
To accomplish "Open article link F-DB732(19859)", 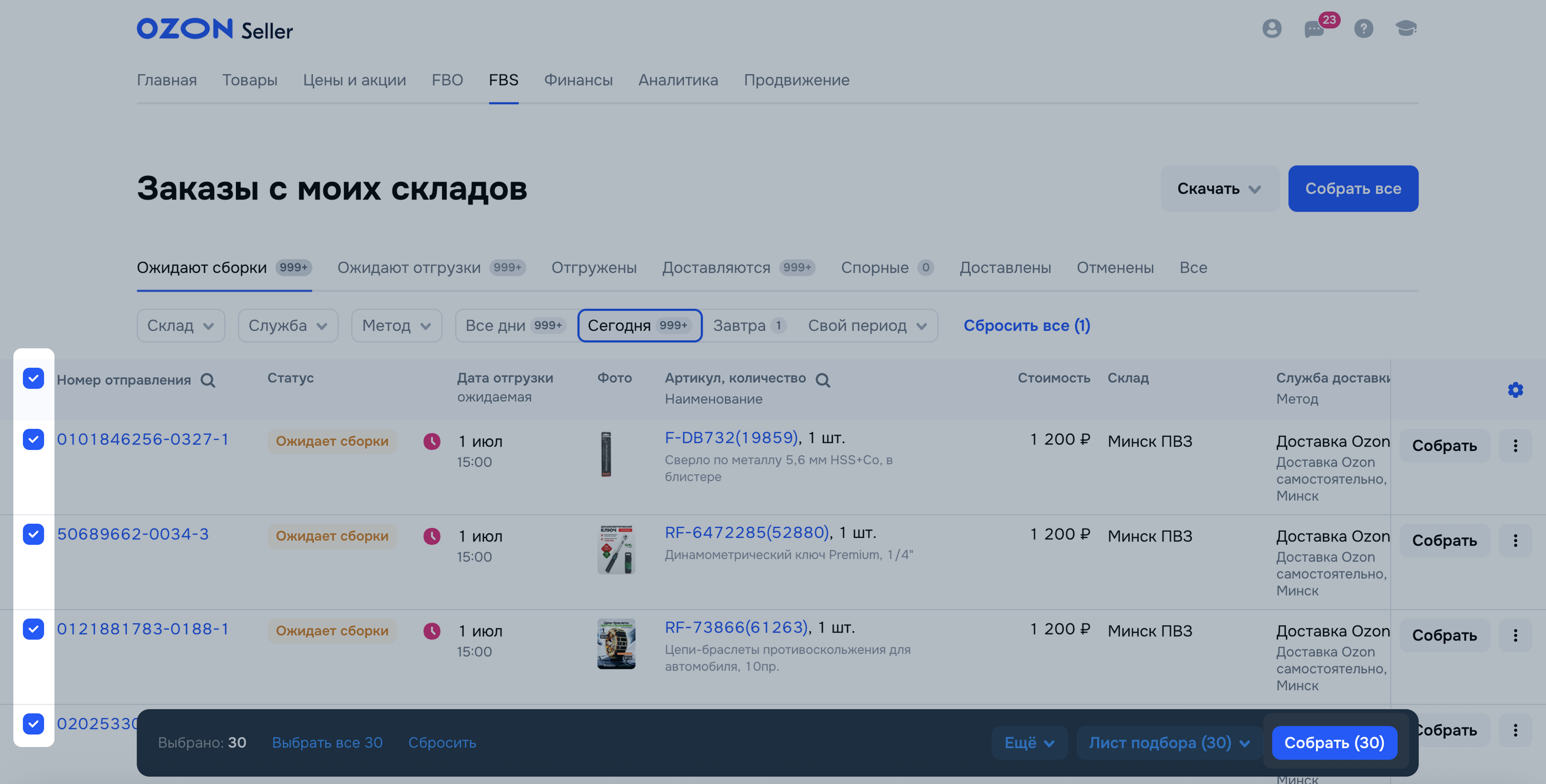I will coord(731,438).
